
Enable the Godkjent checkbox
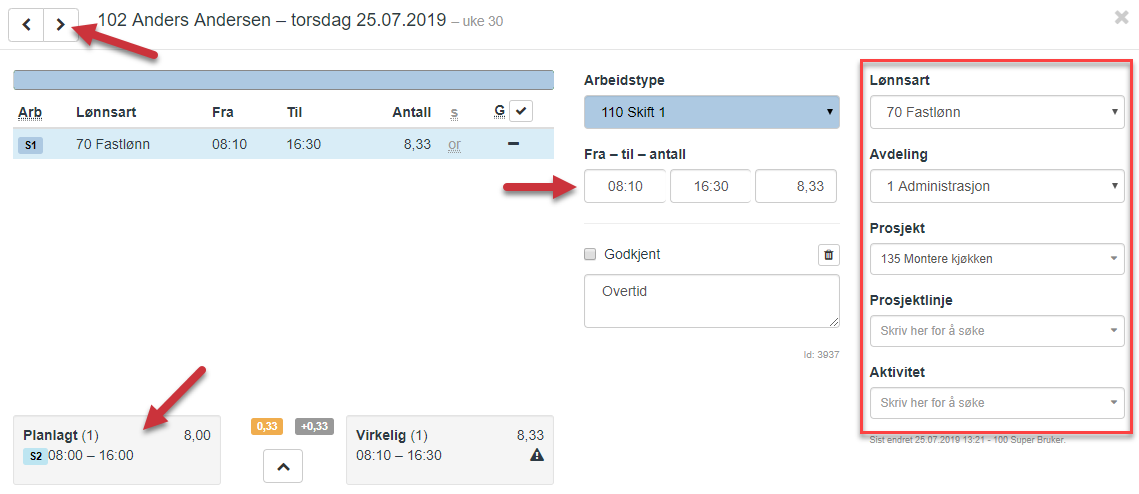coord(589,255)
